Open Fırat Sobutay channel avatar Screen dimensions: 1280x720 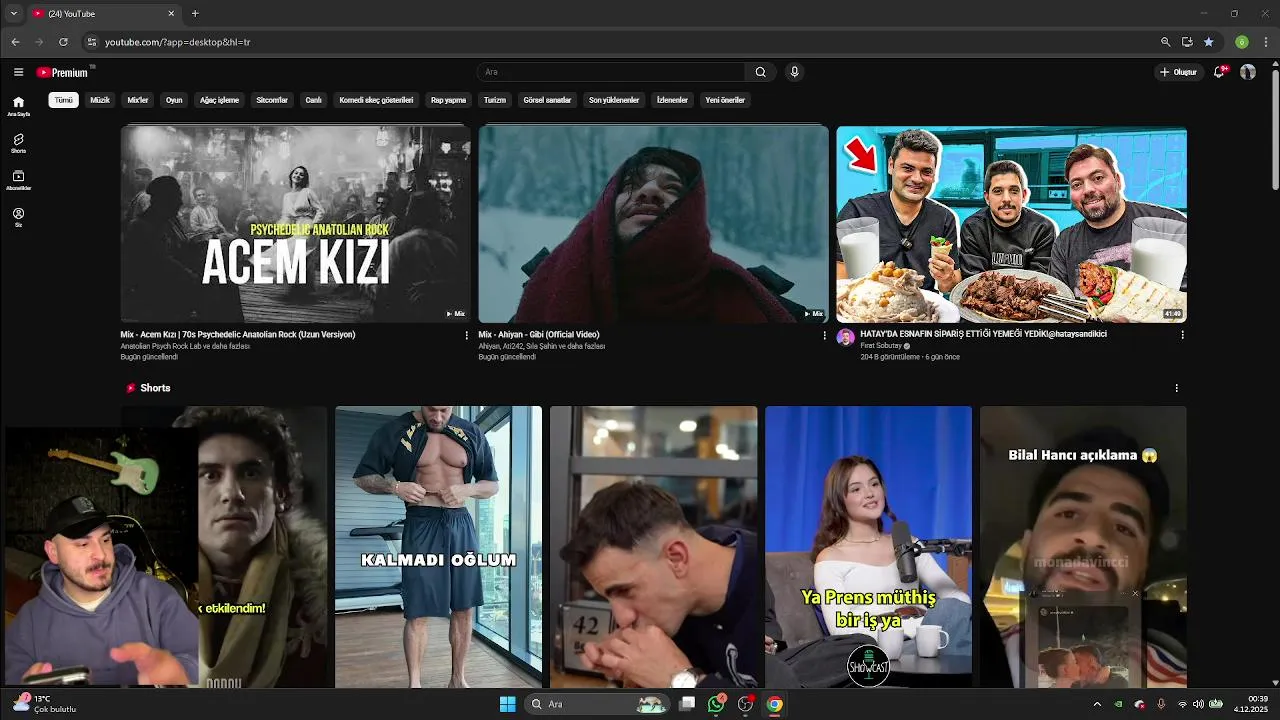coord(846,338)
